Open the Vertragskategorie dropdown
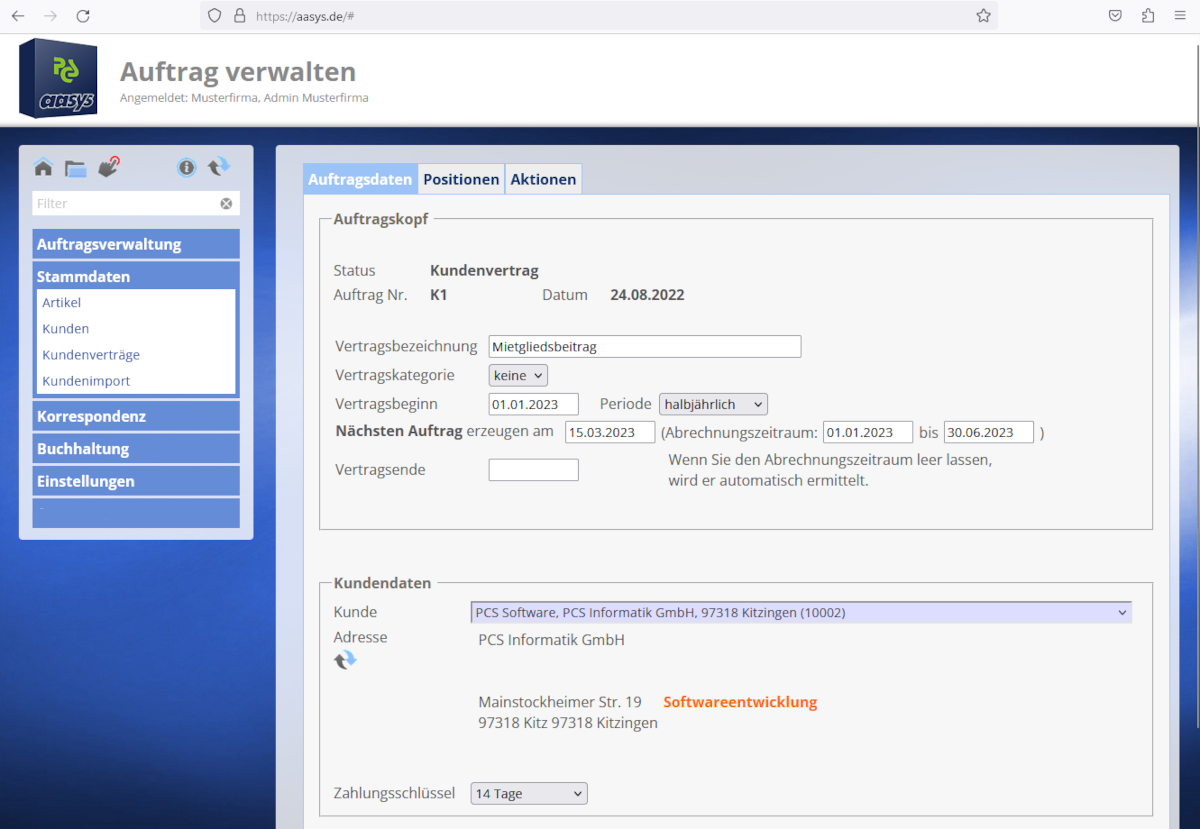Viewport: 1200px width, 829px height. pyautogui.click(x=518, y=375)
